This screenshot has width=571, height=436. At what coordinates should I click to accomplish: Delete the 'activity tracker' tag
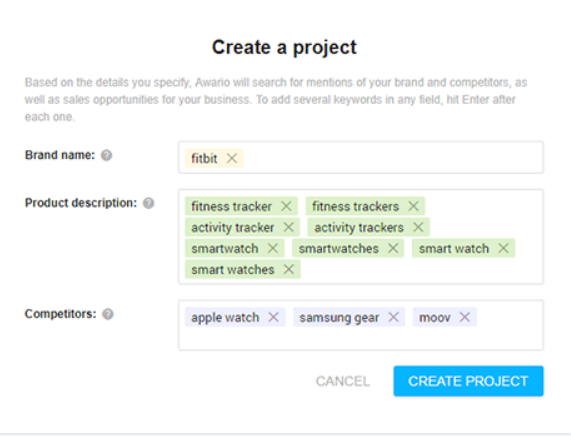pyautogui.click(x=288, y=227)
